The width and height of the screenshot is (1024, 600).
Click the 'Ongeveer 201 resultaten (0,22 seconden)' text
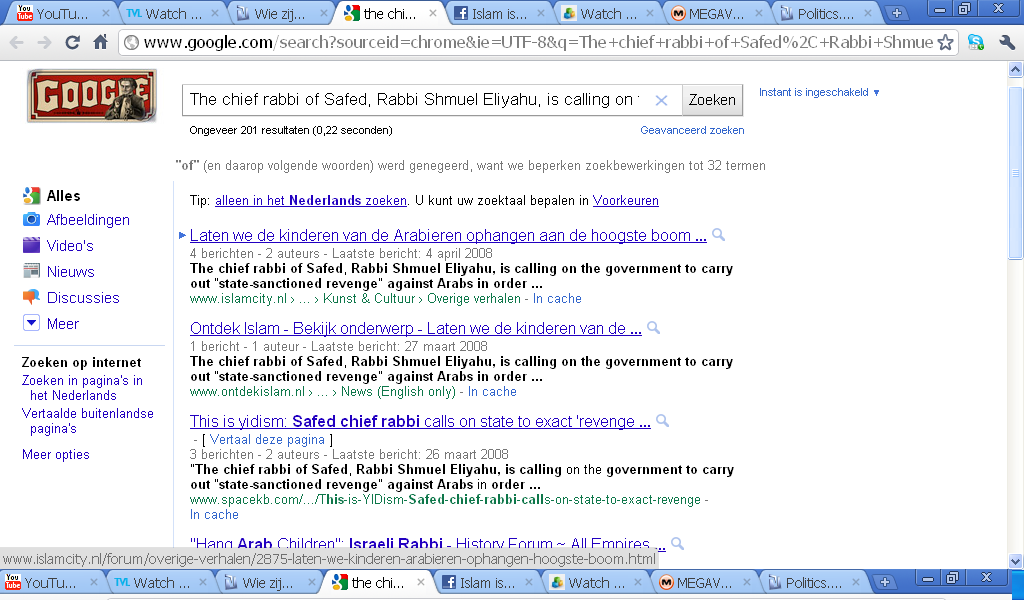click(291, 130)
